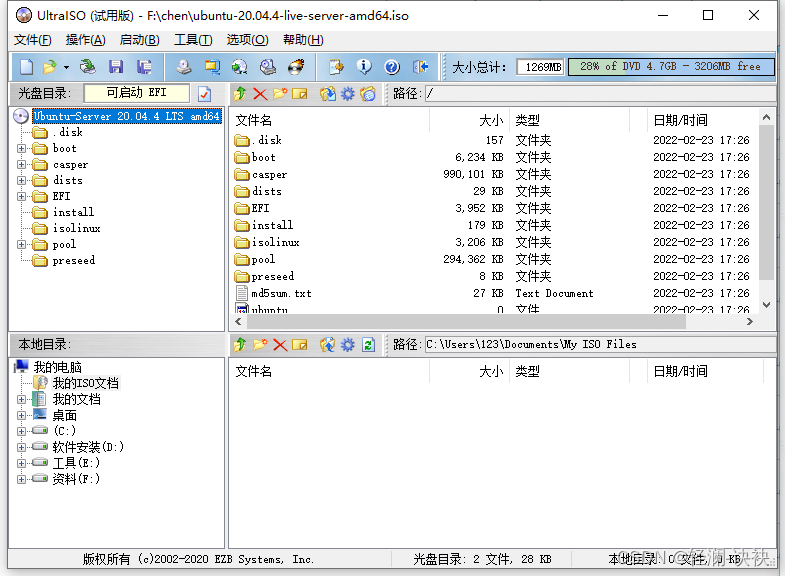Open the 选项(O) menu
The height and width of the screenshot is (576, 785).
click(247, 40)
